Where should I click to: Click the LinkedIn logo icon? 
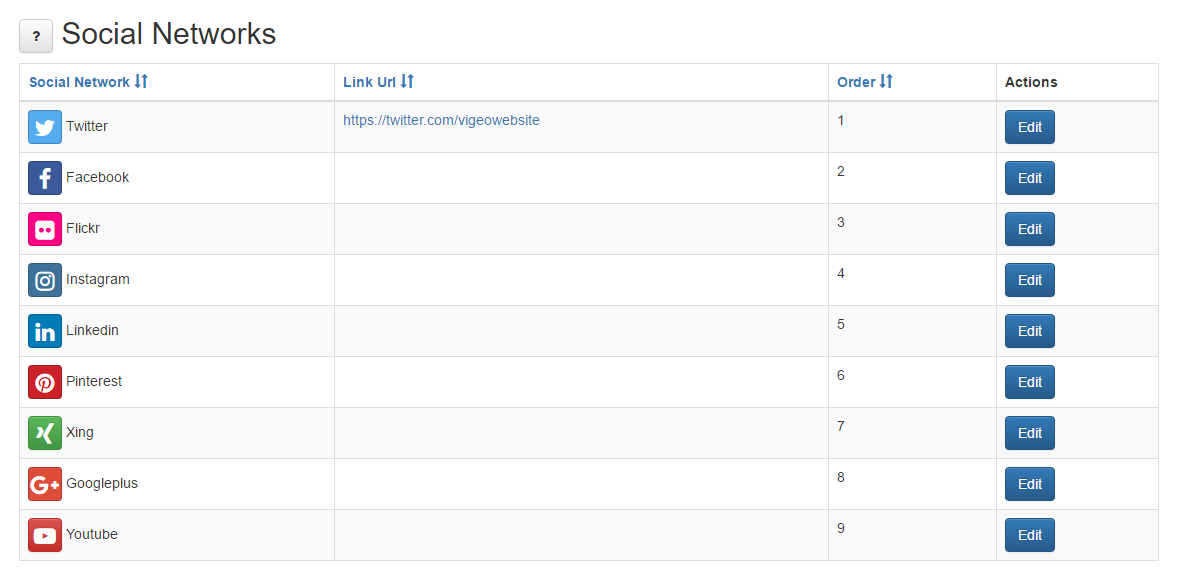[45, 331]
